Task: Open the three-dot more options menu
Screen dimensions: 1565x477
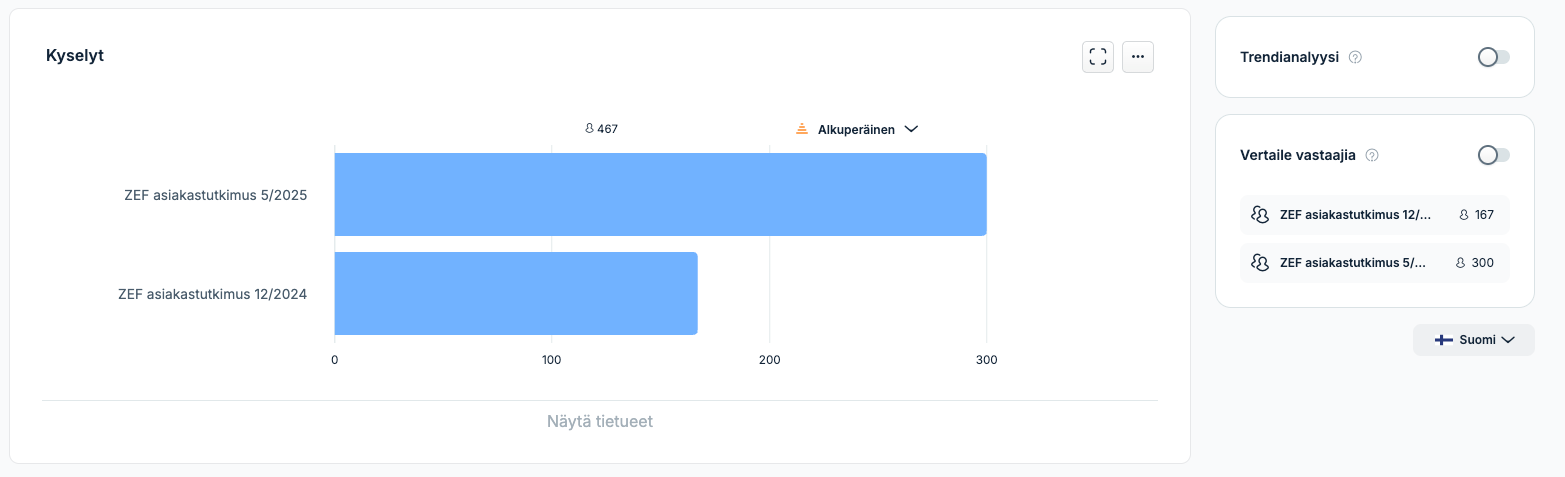Action: (1138, 57)
